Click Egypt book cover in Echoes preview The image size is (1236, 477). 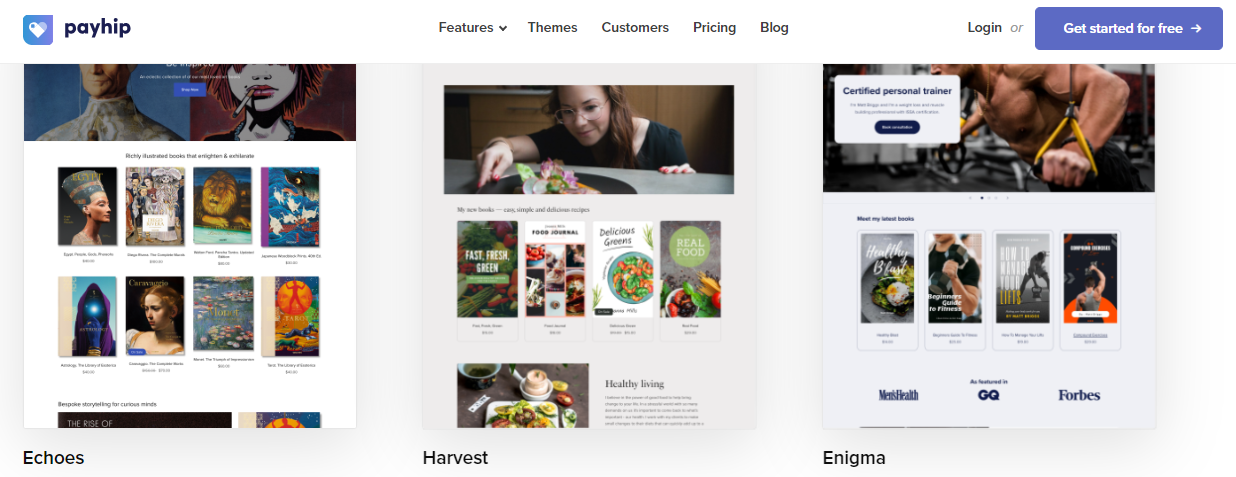87,206
